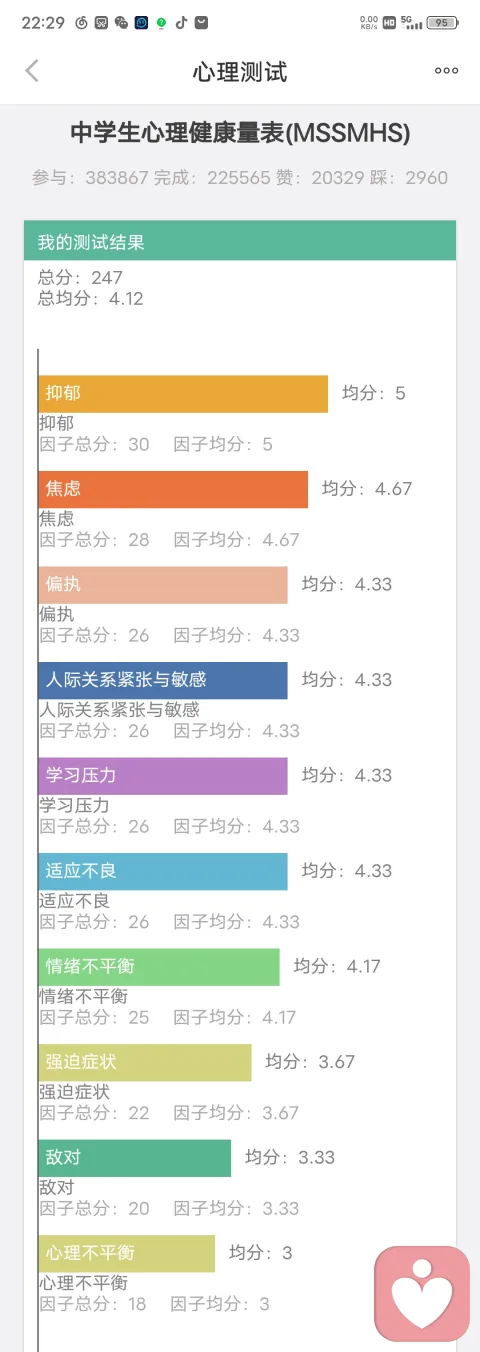Screen dimensions: 480x1352
Task: Tap the 中学生心理健康量表(MSSMHS) heading
Action: (x=240, y=133)
